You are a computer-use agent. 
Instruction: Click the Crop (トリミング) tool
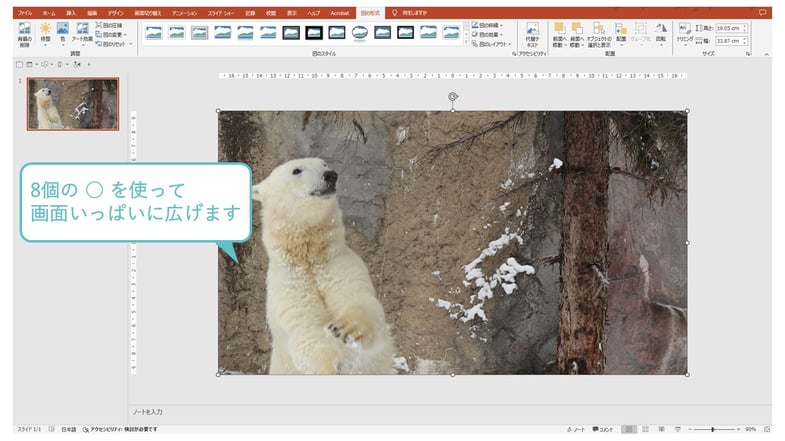684,33
